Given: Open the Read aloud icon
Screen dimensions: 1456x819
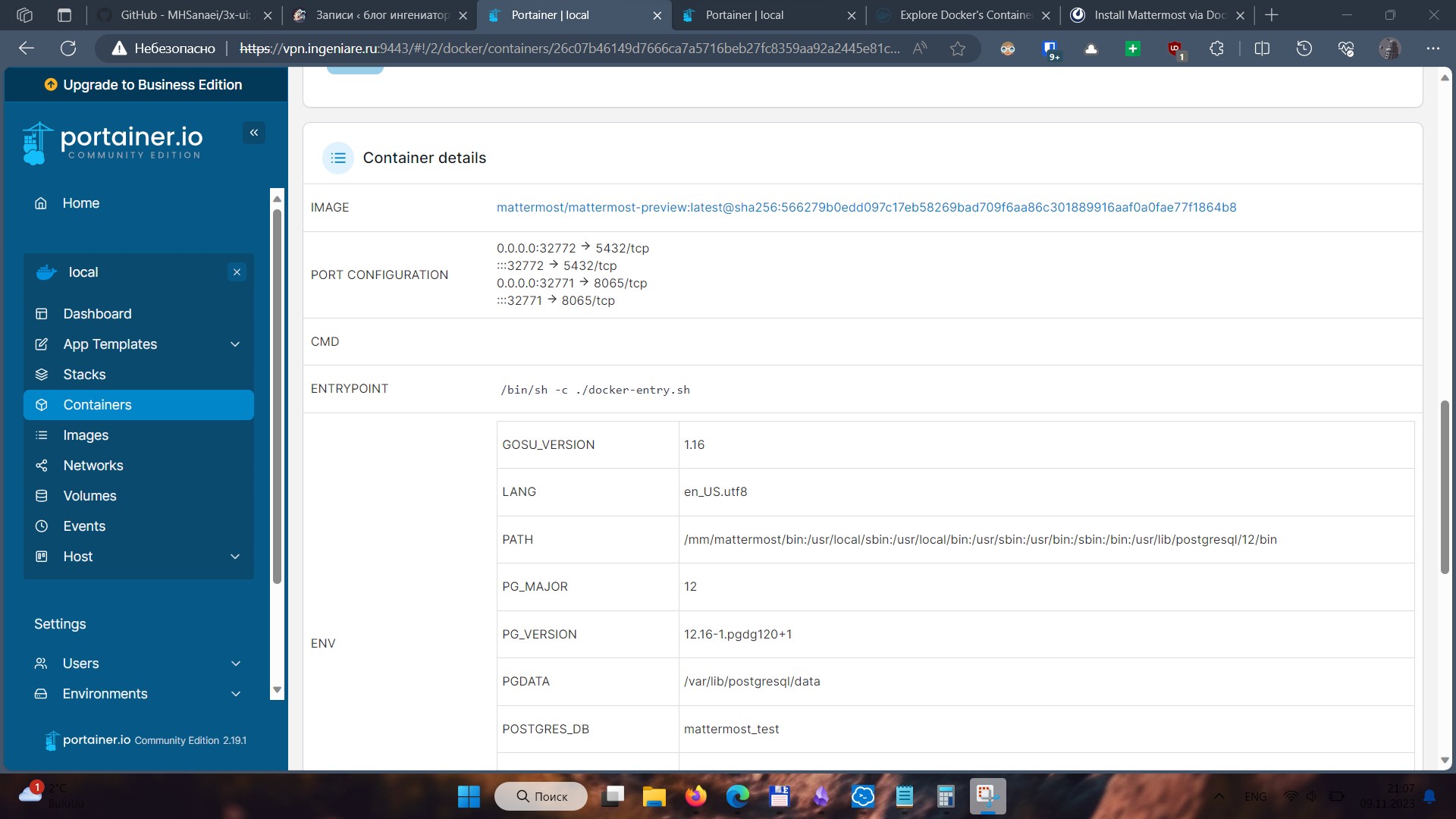Looking at the screenshot, I should click(920, 49).
